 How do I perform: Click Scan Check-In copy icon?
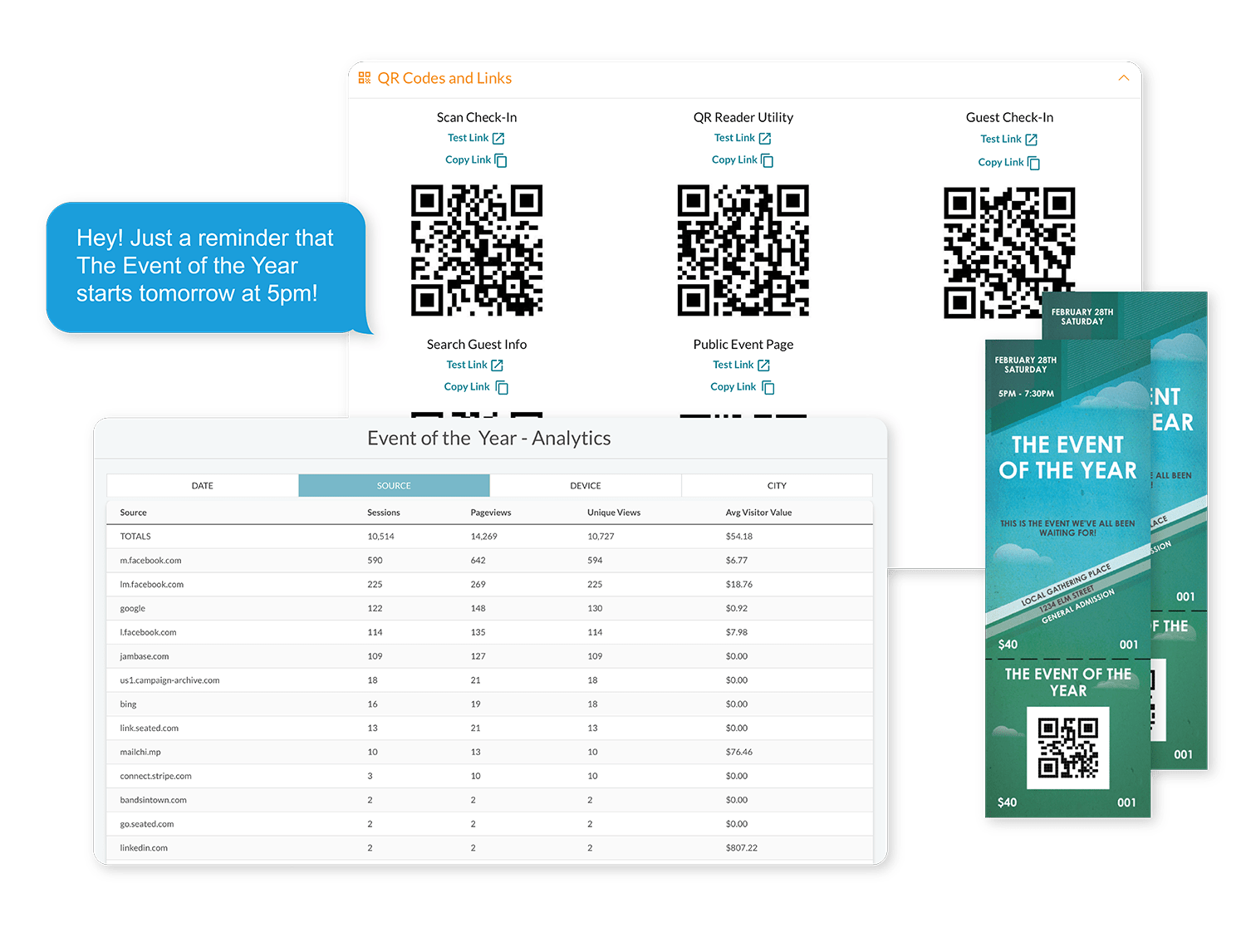click(x=501, y=160)
